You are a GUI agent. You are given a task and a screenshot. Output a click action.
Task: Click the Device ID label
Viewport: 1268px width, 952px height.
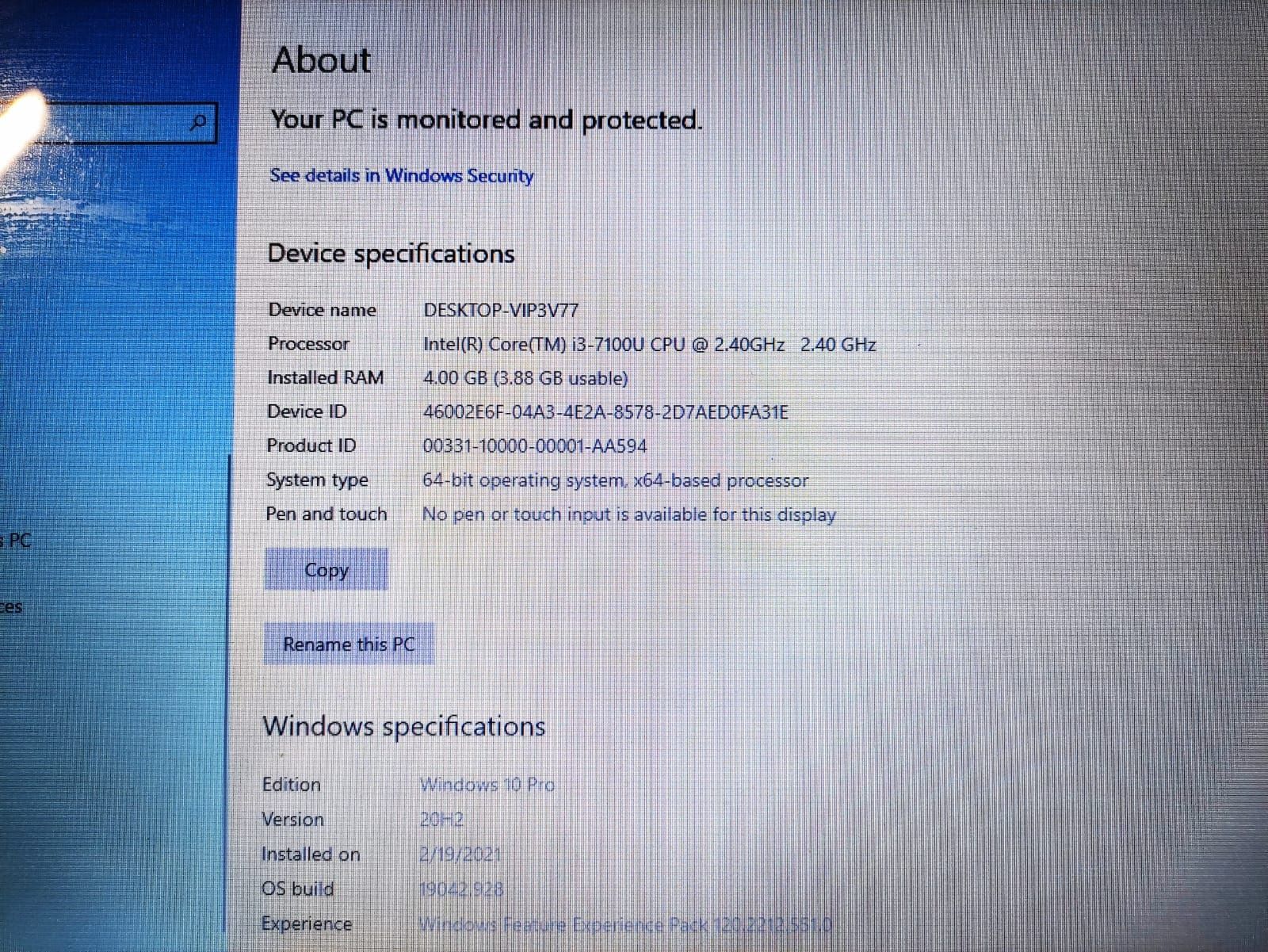click(x=307, y=412)
